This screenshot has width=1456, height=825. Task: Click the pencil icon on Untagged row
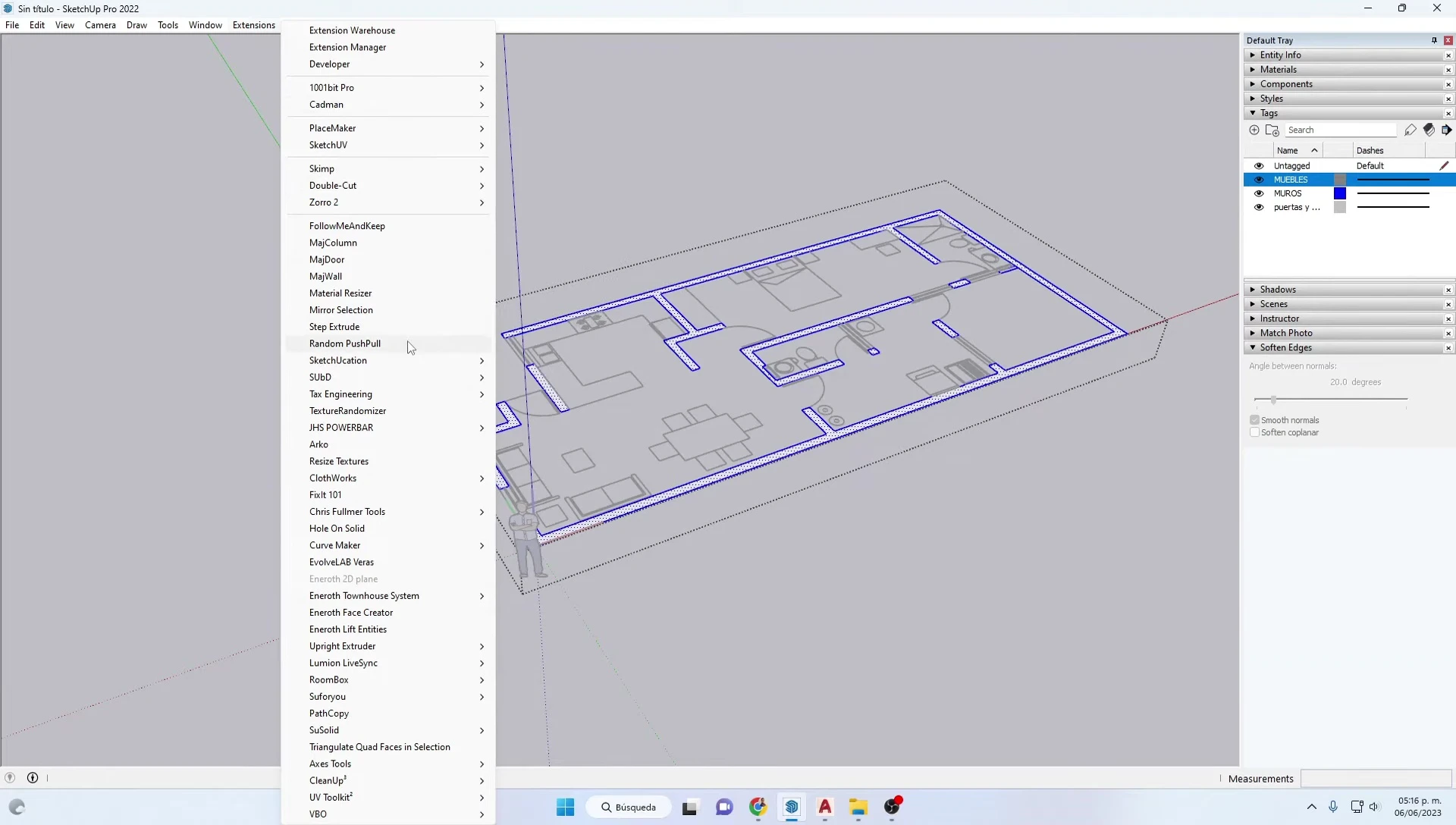[x=1444, y=166]
